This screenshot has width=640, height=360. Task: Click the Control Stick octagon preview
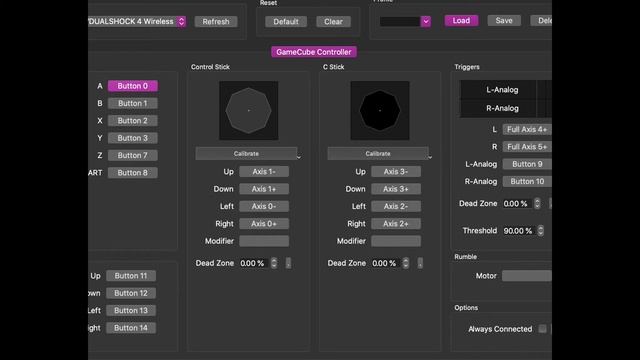click(x=249, y=110)
